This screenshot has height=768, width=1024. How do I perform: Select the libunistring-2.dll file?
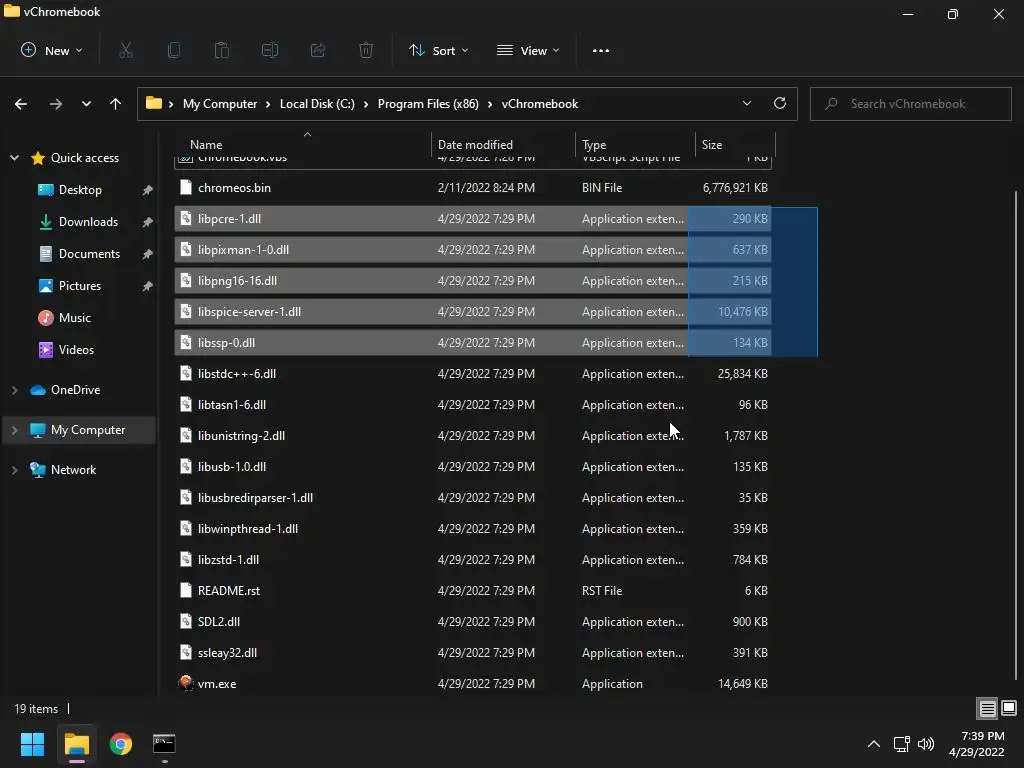click(x=473, y=436)
